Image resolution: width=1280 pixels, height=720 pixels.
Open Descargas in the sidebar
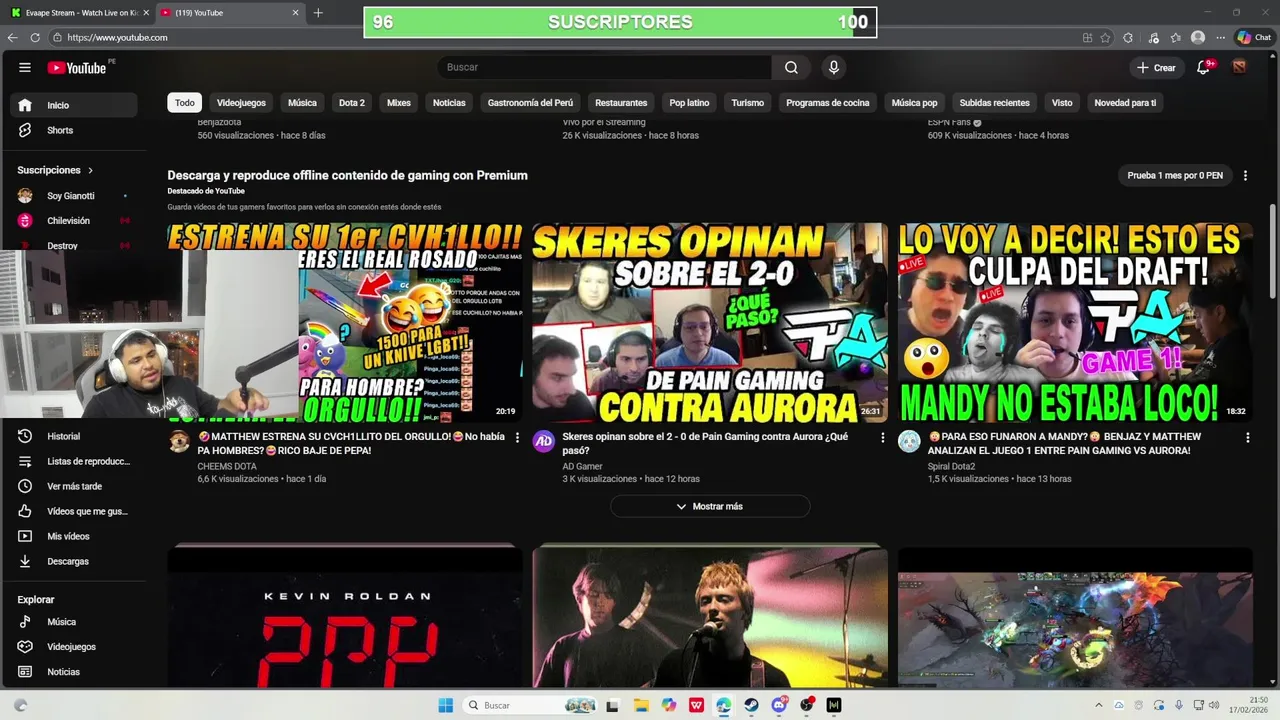tap(72, 561)
